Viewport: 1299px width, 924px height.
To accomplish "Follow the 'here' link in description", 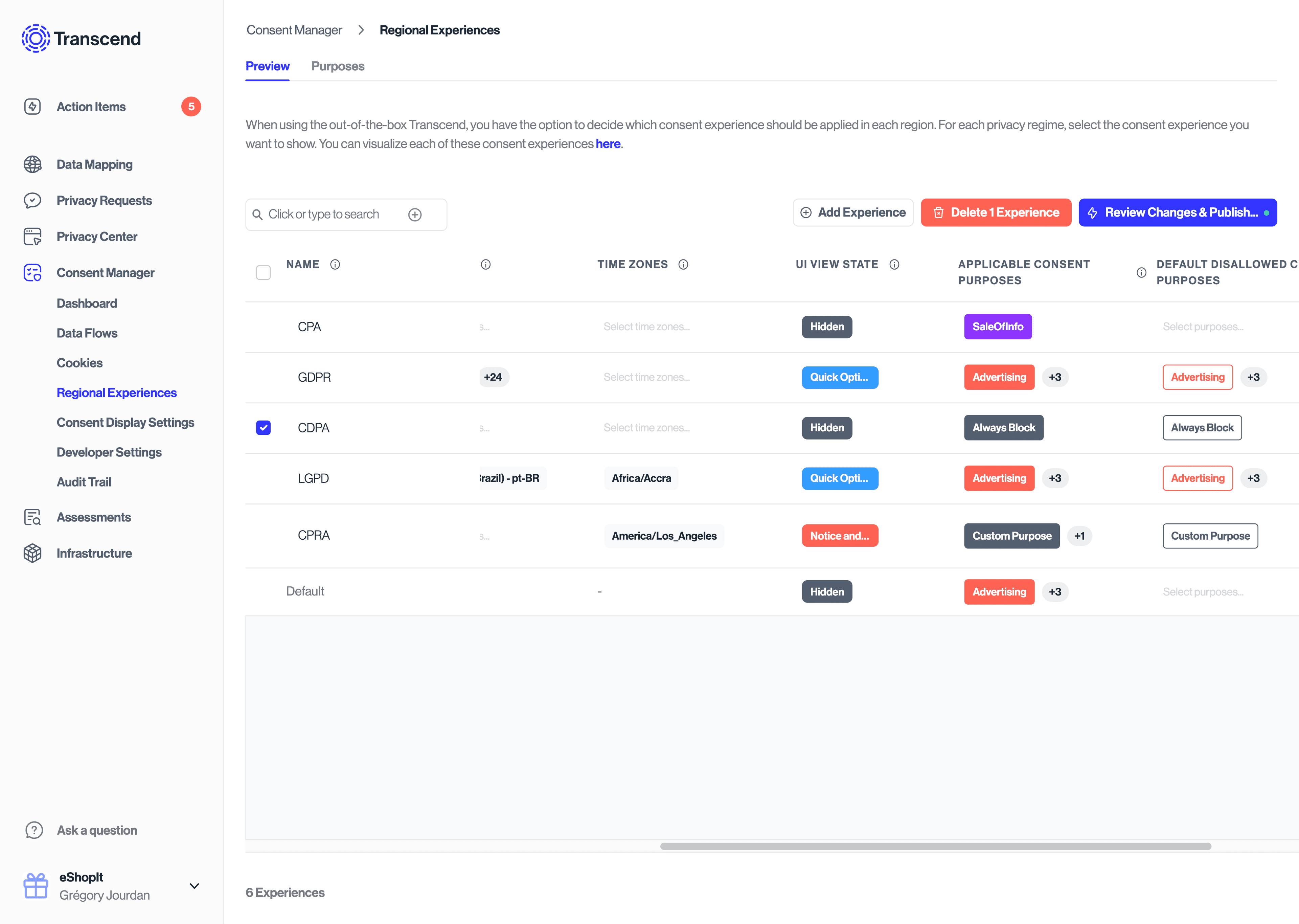I will click(x=608, y=144).
